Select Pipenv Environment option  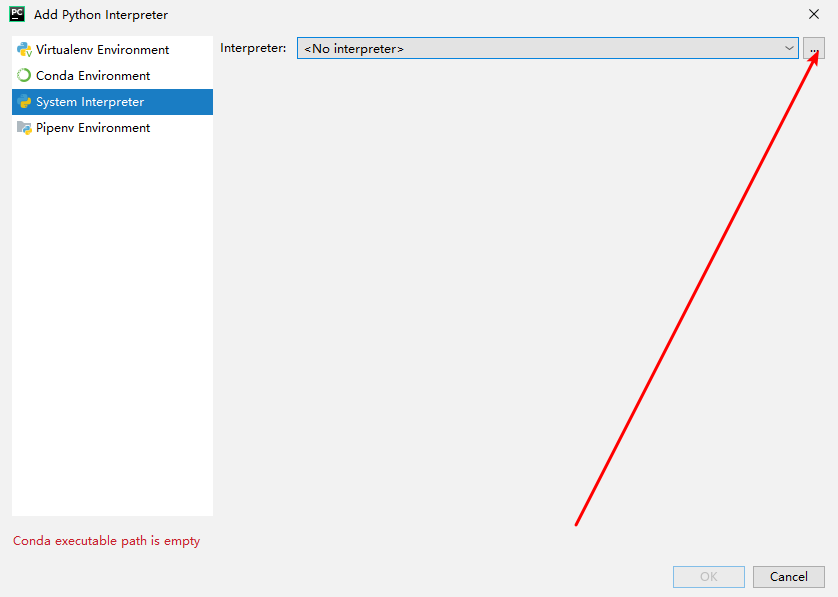point(112,128)
